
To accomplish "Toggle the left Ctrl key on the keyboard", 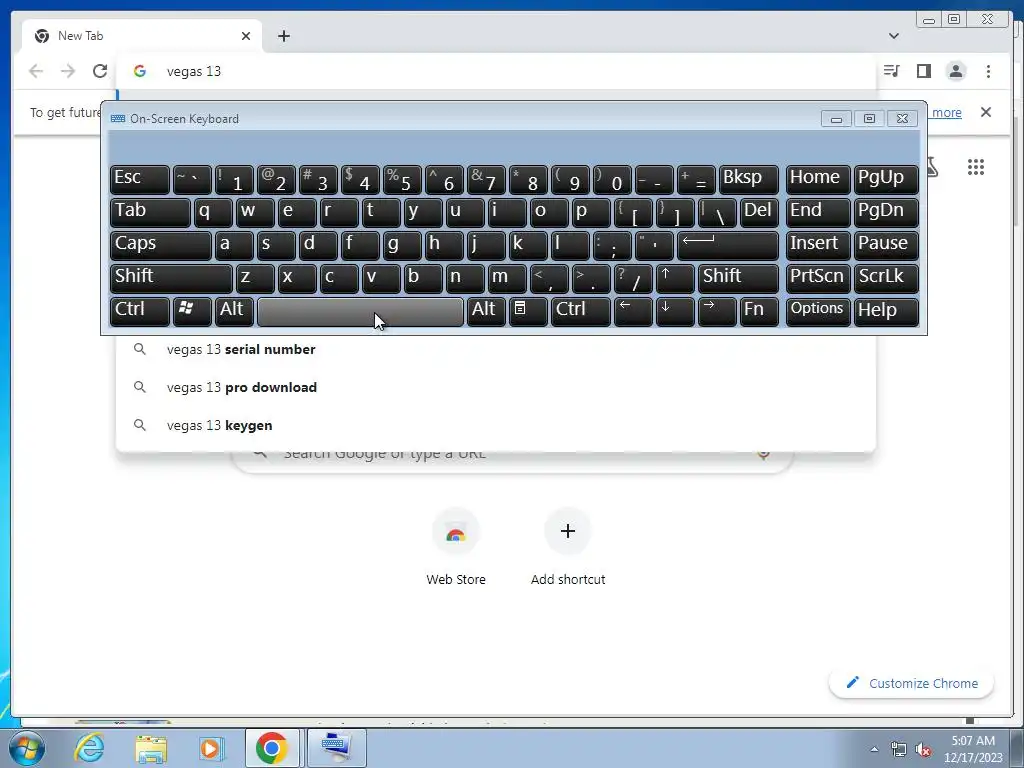I will click(x=140, y=311).
